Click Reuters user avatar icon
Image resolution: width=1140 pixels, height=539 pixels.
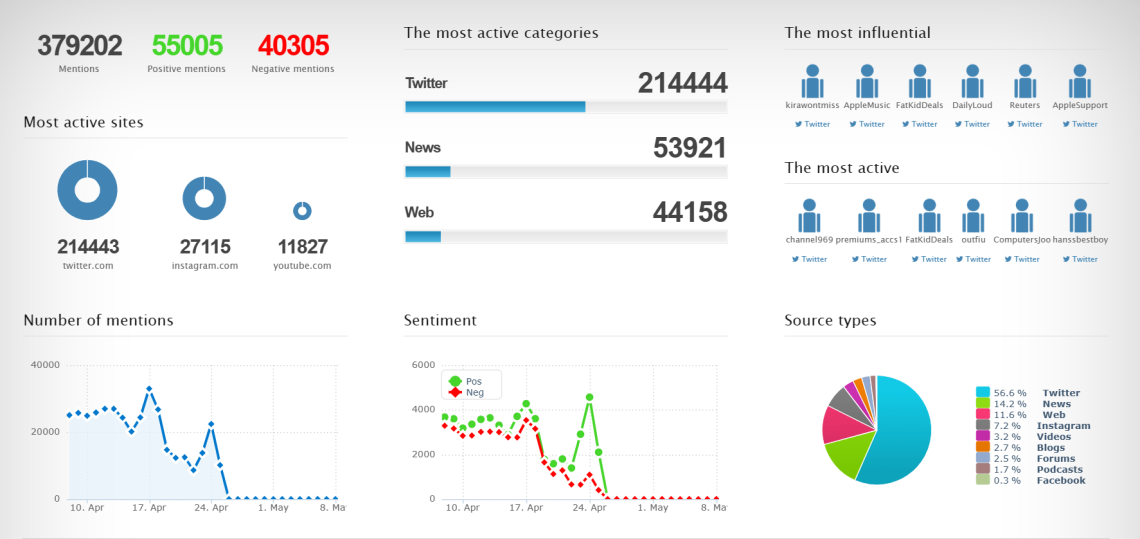tap(1025, 81)
